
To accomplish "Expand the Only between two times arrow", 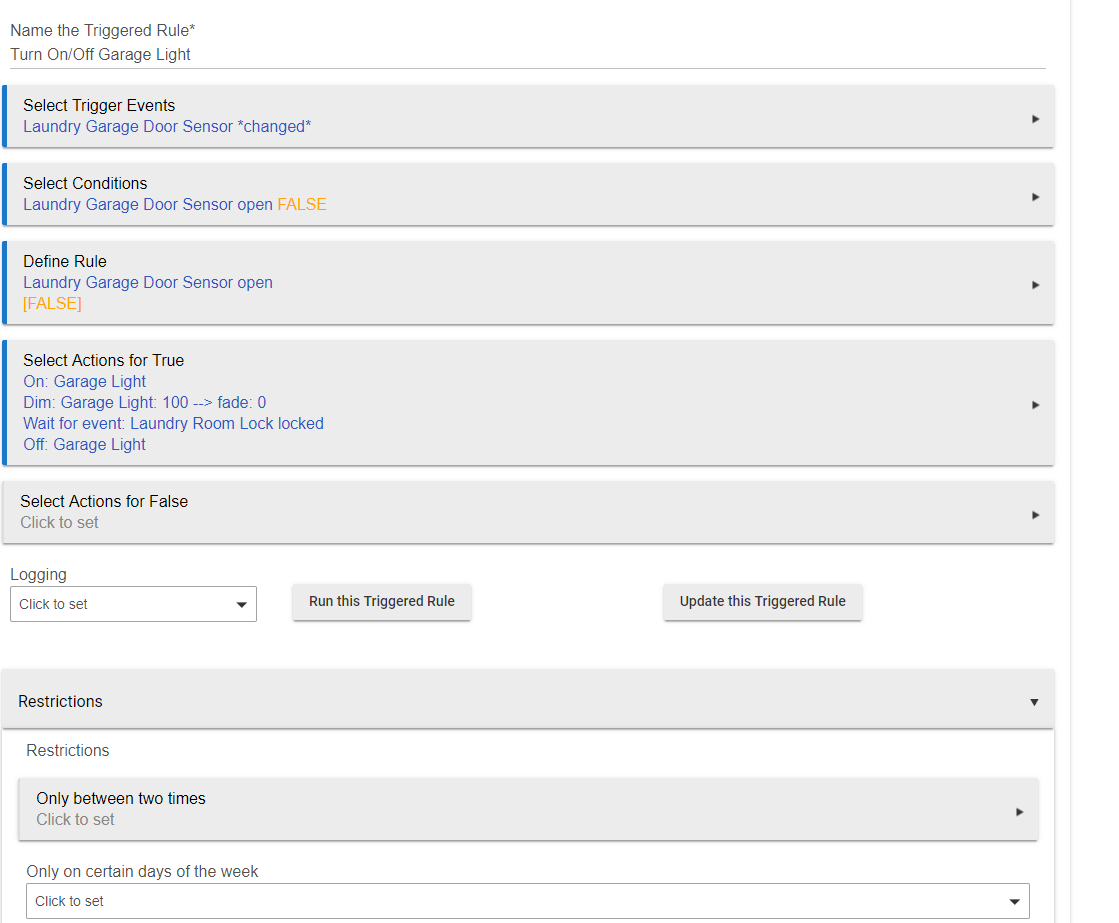I will pos(1019,812).
